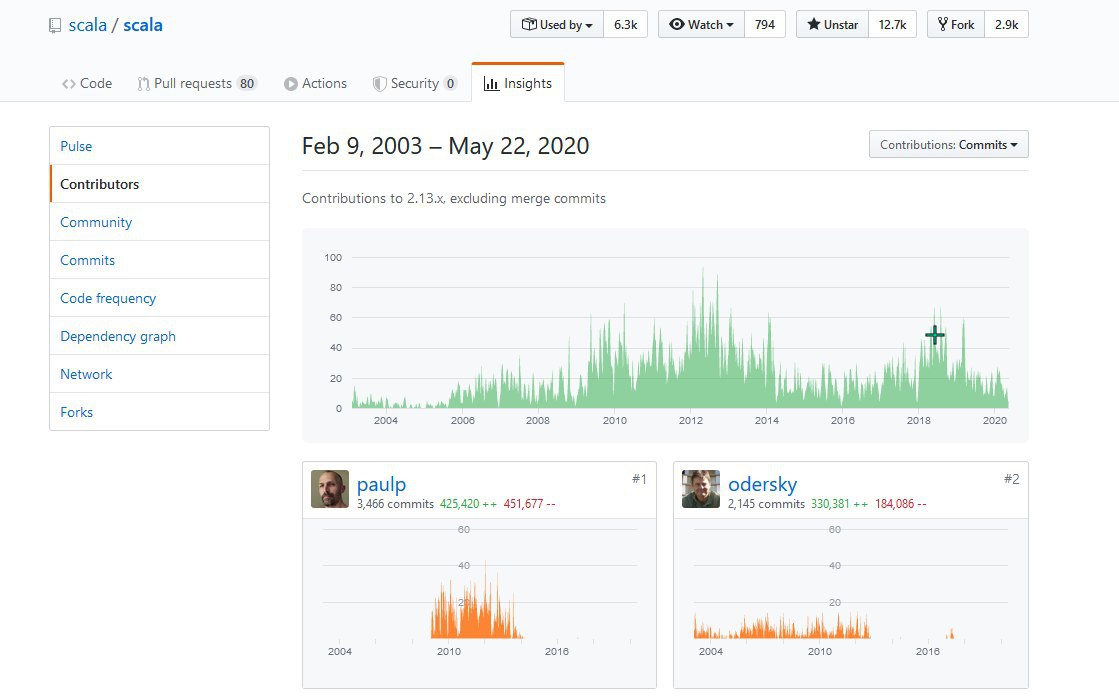Open Commits in the sidebar
Screen dimensions: 1119x698
(x=160, y=260)
